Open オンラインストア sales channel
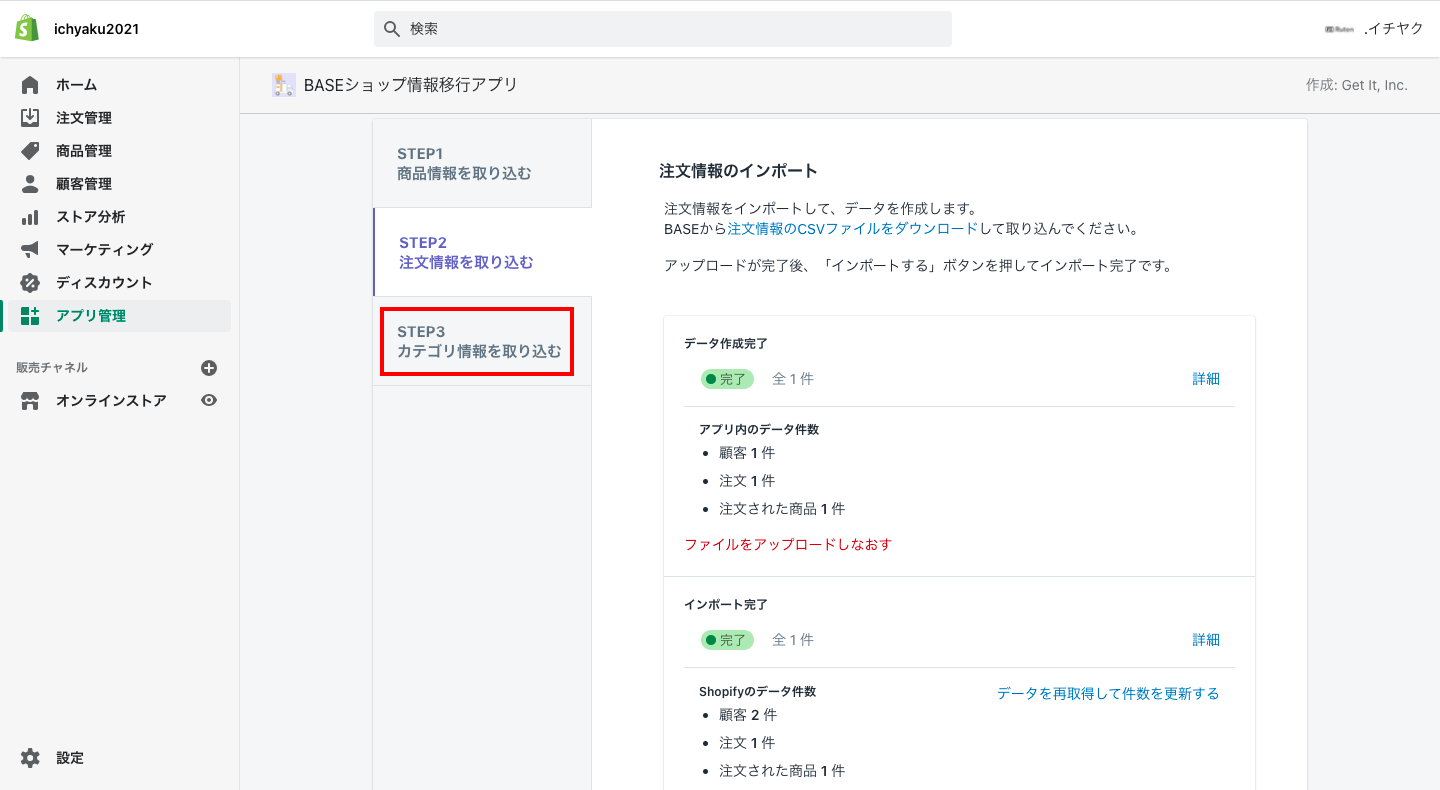 (x=111, y=401)
